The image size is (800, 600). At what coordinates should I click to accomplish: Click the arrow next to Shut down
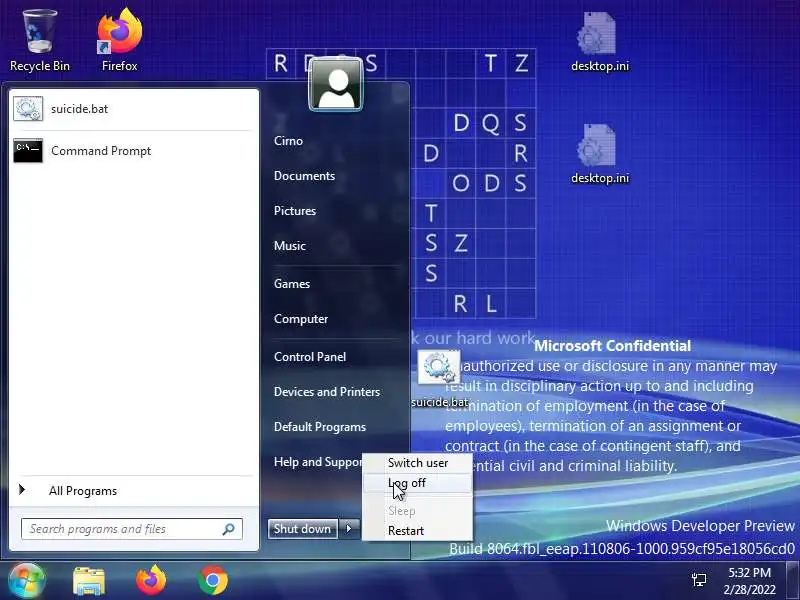click(349, 529)
